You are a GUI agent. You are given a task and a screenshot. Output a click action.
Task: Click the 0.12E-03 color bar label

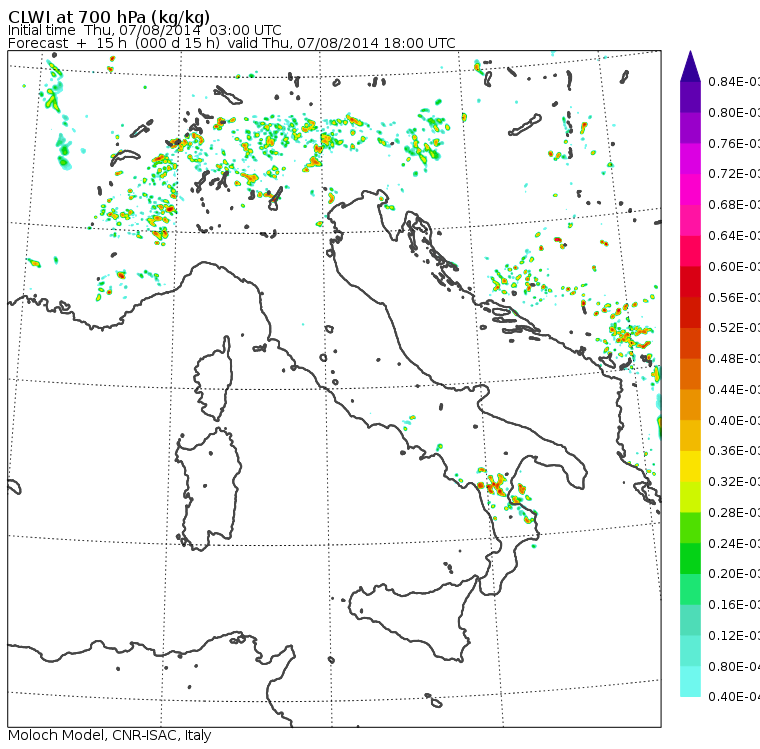(x=734, y=636)
